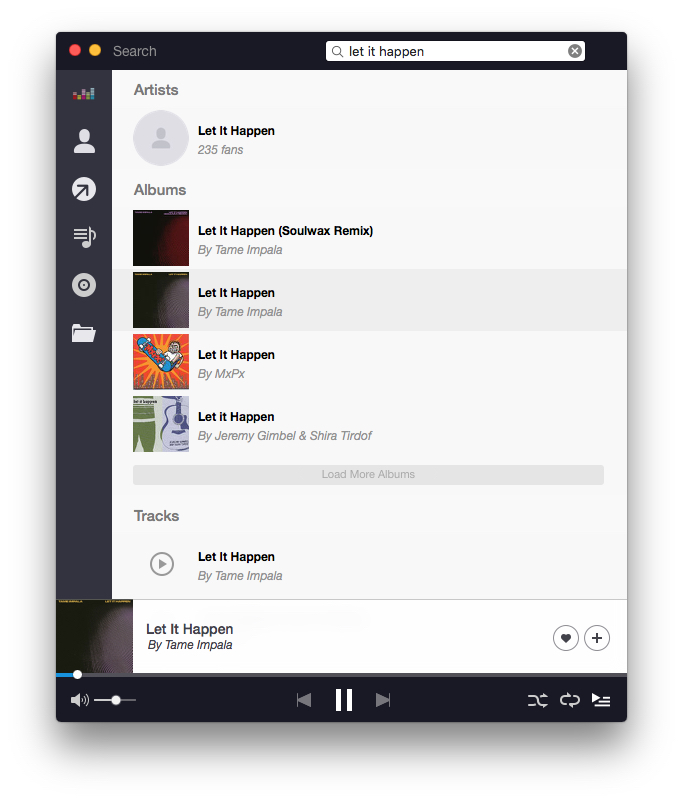Add current track with plus button
683x802 pixels.
(x=597, y=638)
